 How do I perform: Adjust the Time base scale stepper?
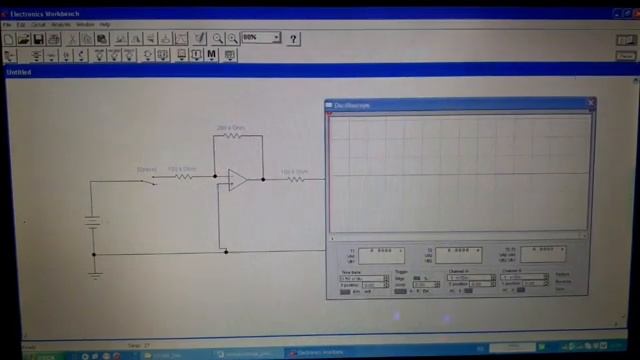click(x=386, y=278)
